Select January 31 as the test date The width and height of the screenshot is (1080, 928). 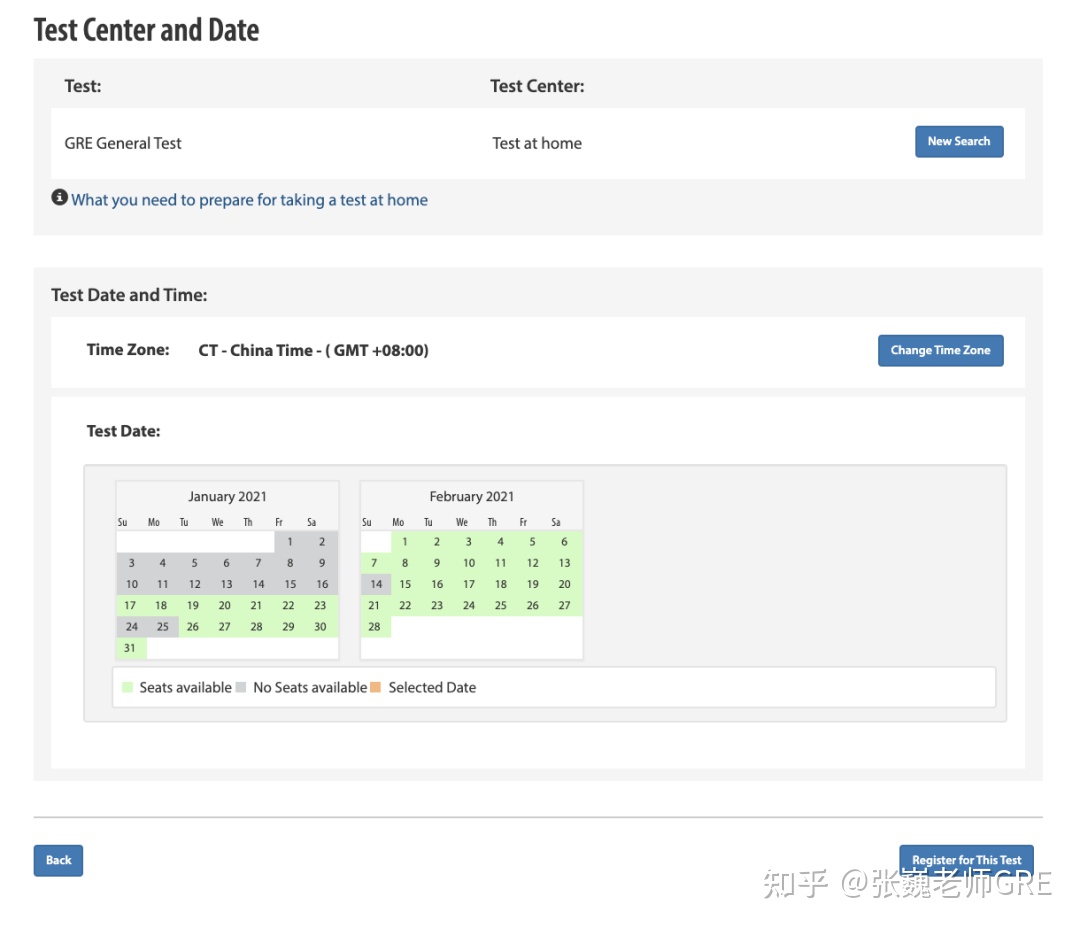130,648
